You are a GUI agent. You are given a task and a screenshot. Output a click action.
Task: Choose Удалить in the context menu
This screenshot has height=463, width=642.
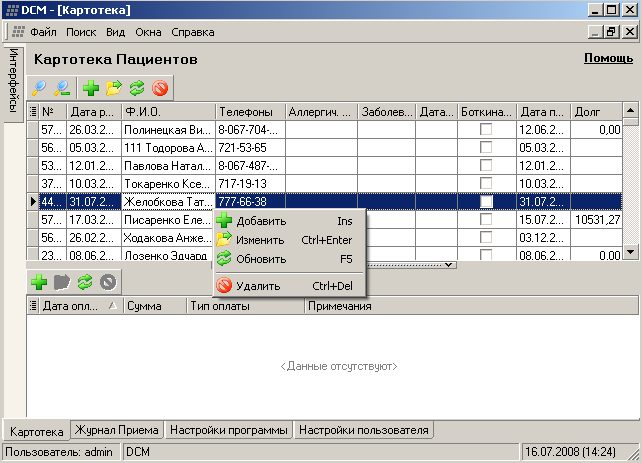click(289, 286)
